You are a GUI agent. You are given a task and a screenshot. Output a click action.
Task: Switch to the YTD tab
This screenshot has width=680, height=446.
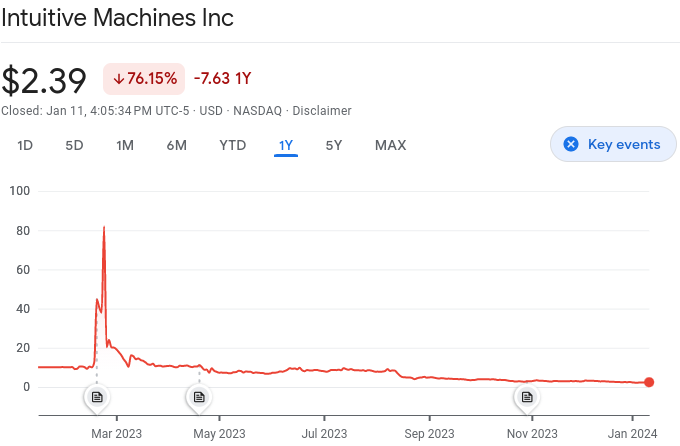pyautogui.click(x=232, y=145)
